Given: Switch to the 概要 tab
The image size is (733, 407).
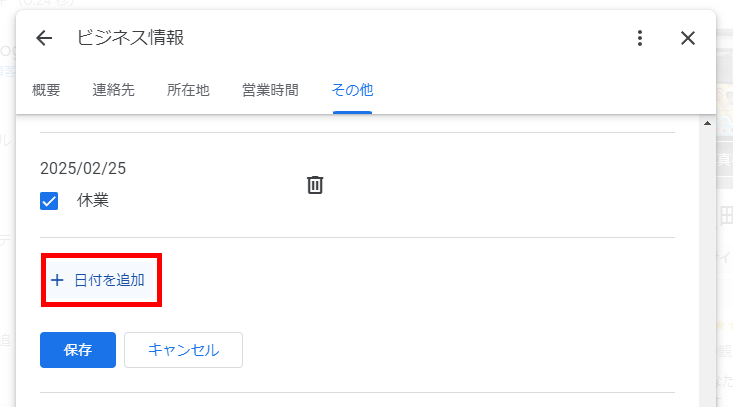Looking at the screenshot, I should pyautogui.click(x=46, y=90).
